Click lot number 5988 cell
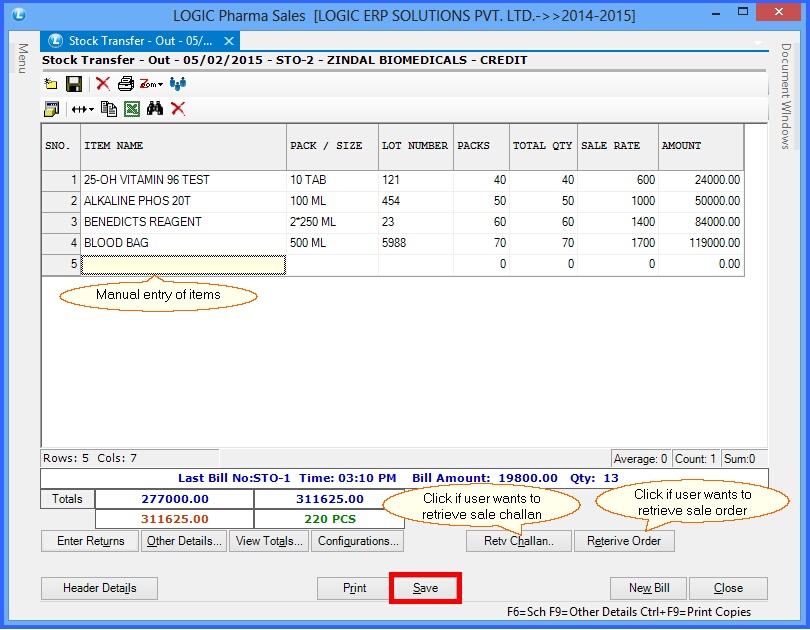Screen dimensions: 810x630 click(415, 243)
